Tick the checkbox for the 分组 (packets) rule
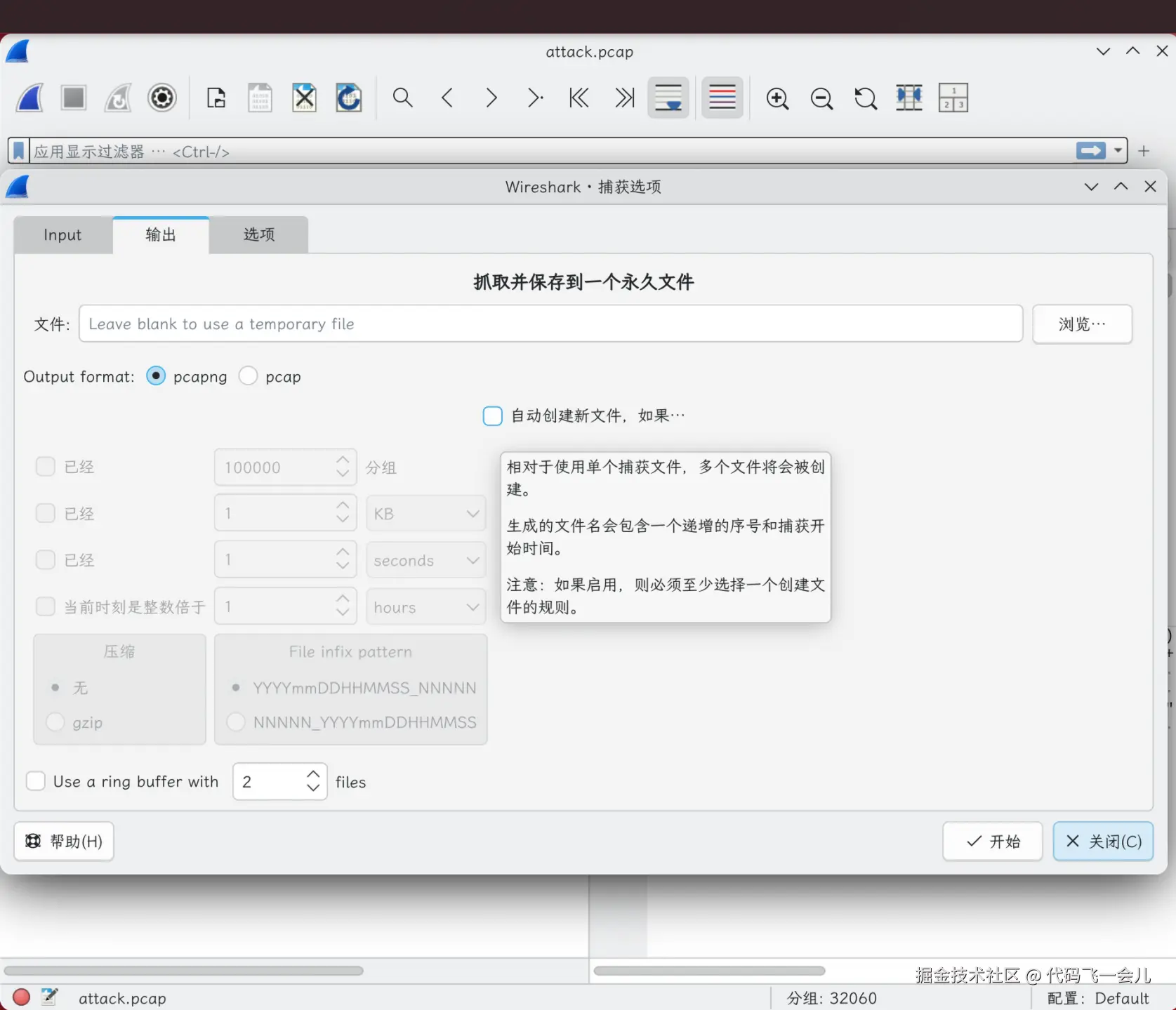This screenshot has height=1010, width=1176. [x=46, y=467]
